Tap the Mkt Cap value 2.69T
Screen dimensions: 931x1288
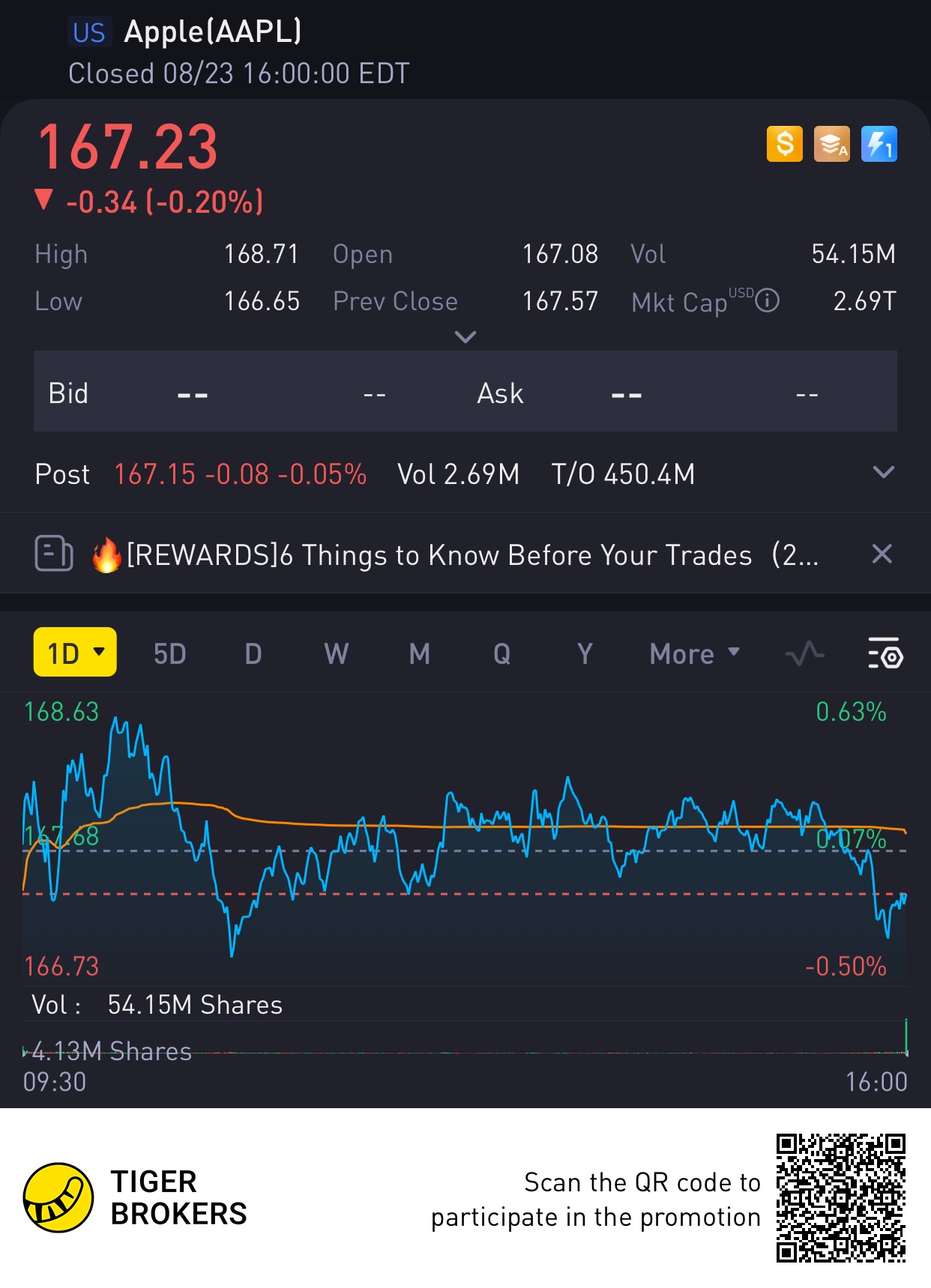pos(865,301)
